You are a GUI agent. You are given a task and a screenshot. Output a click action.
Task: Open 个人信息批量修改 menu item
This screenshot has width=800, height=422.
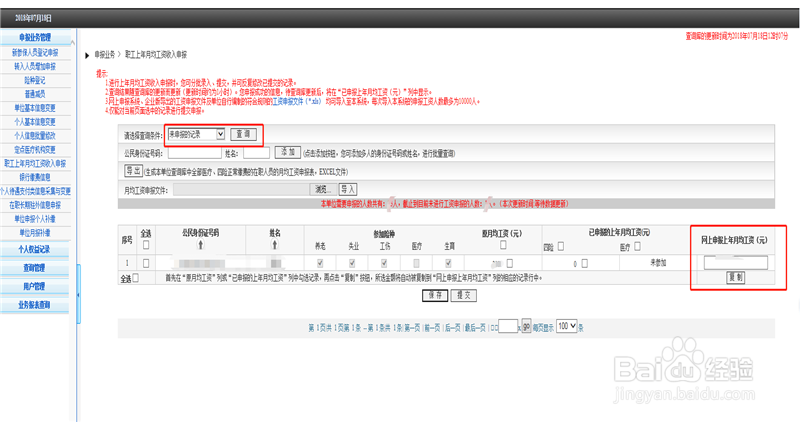point(35,136)
